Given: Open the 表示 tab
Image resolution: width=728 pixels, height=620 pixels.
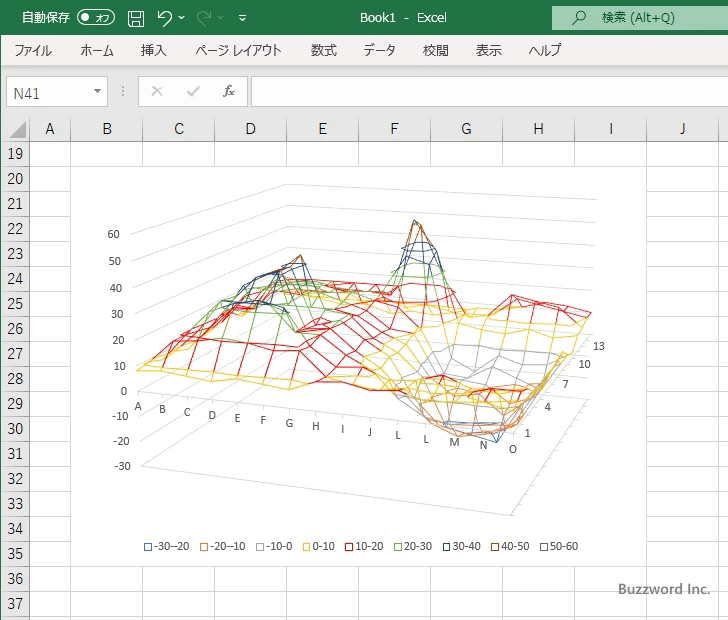Looking at the screenshot, I should click(x=488, y=50).
